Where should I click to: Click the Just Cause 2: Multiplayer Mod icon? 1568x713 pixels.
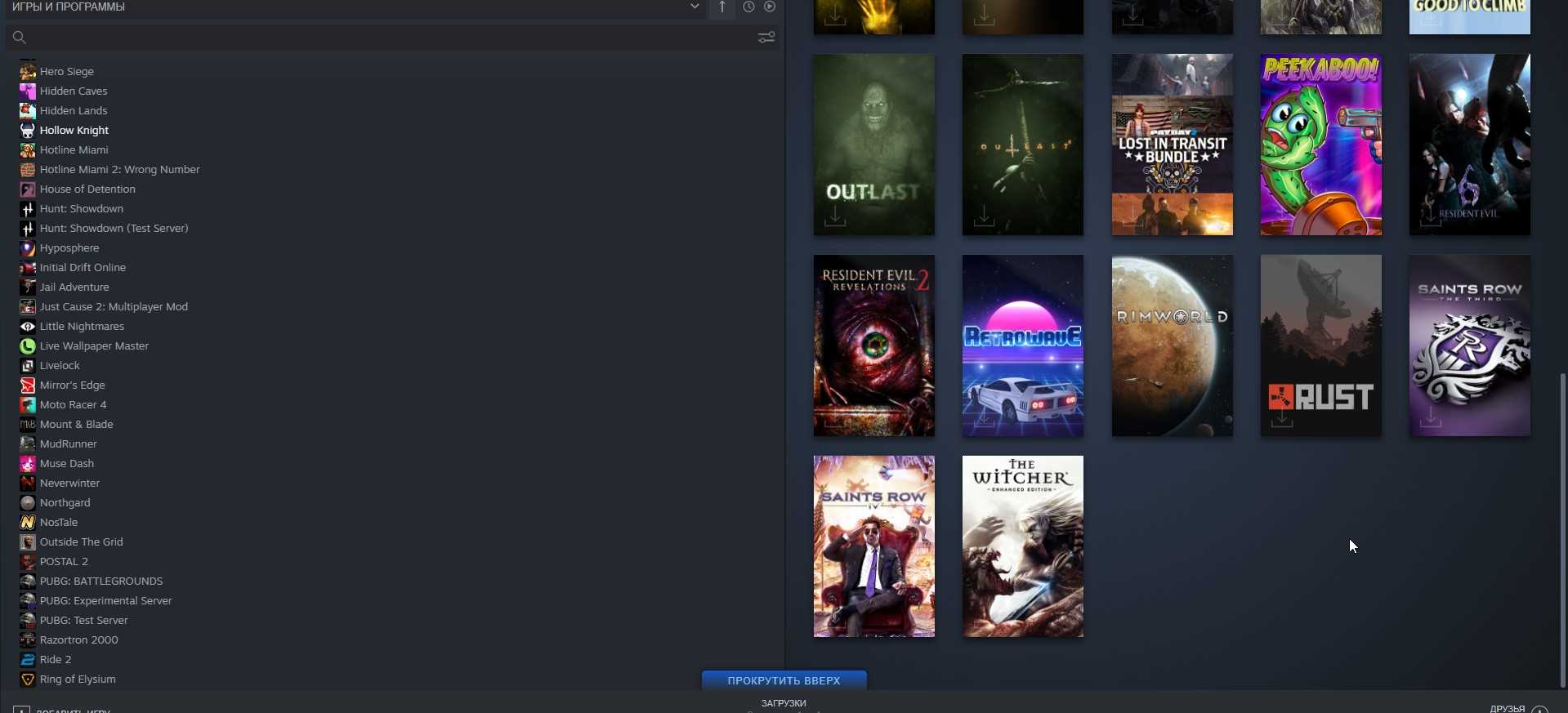tap(28, 307)
